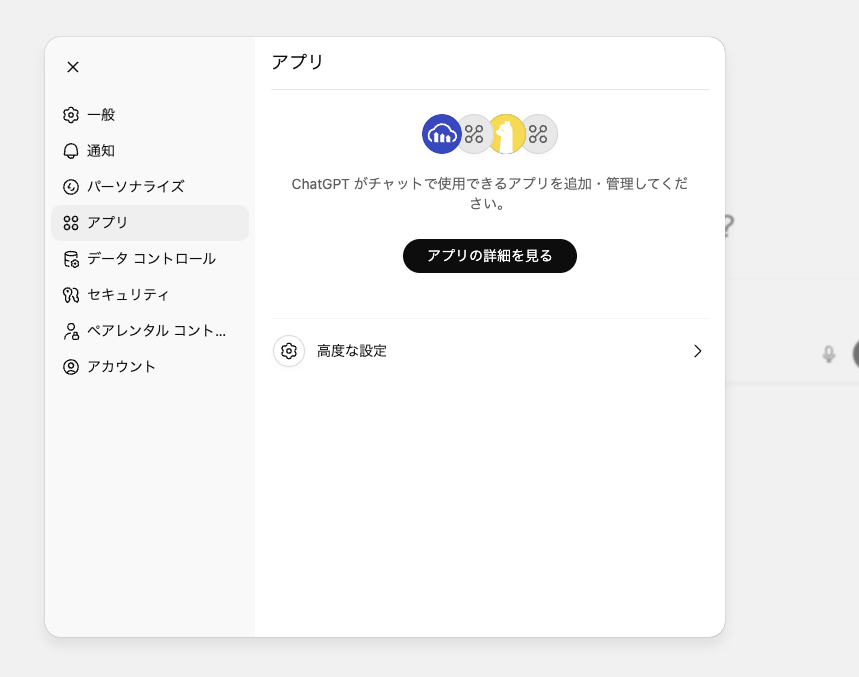Open the セキュリティ settings
Viewport: 859px width, 677px height.
pos(150,295)
